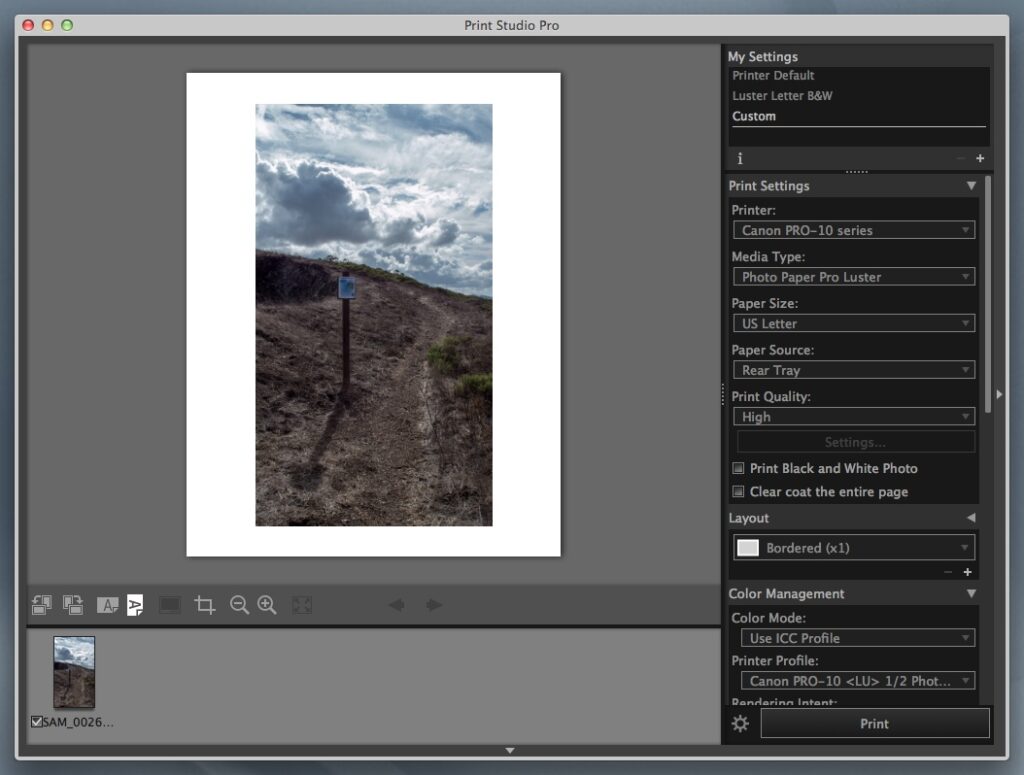The image size is (1024, 775).
Task: Click the zoom in magnifier
Action: (267, 605)
